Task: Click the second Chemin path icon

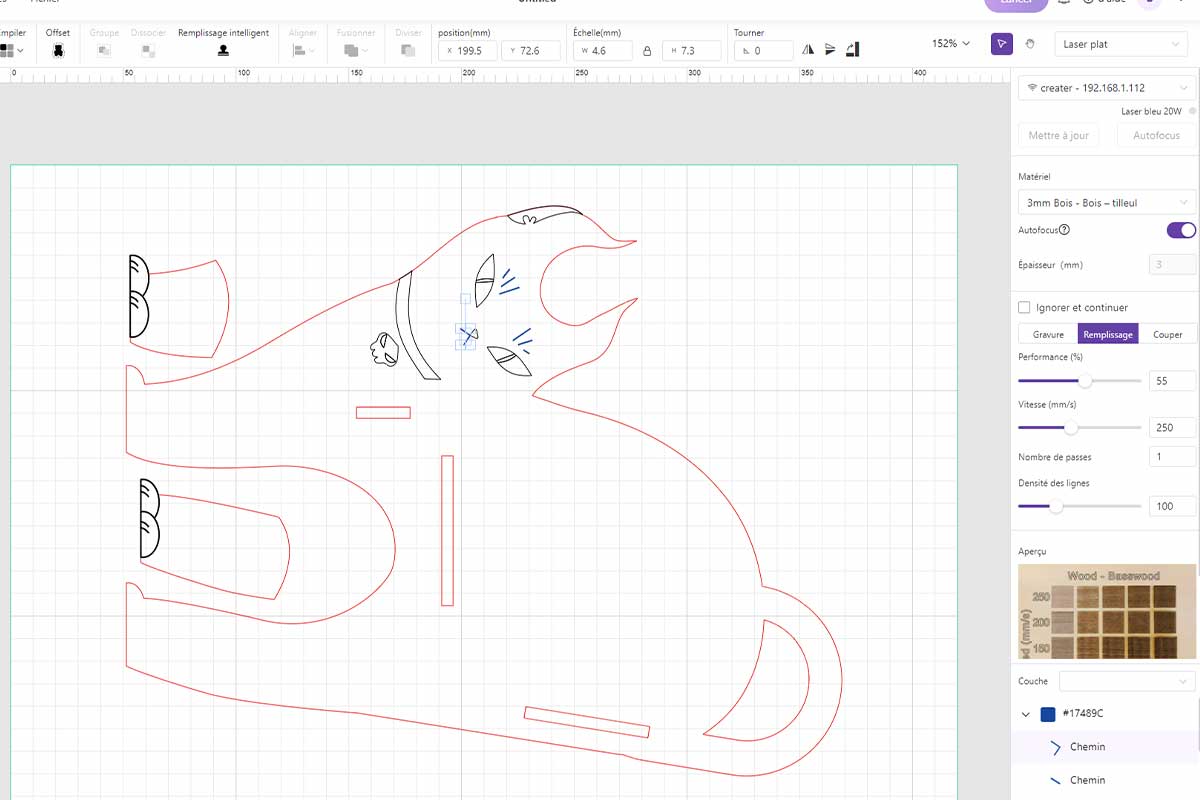Action: coord(1055,780)
